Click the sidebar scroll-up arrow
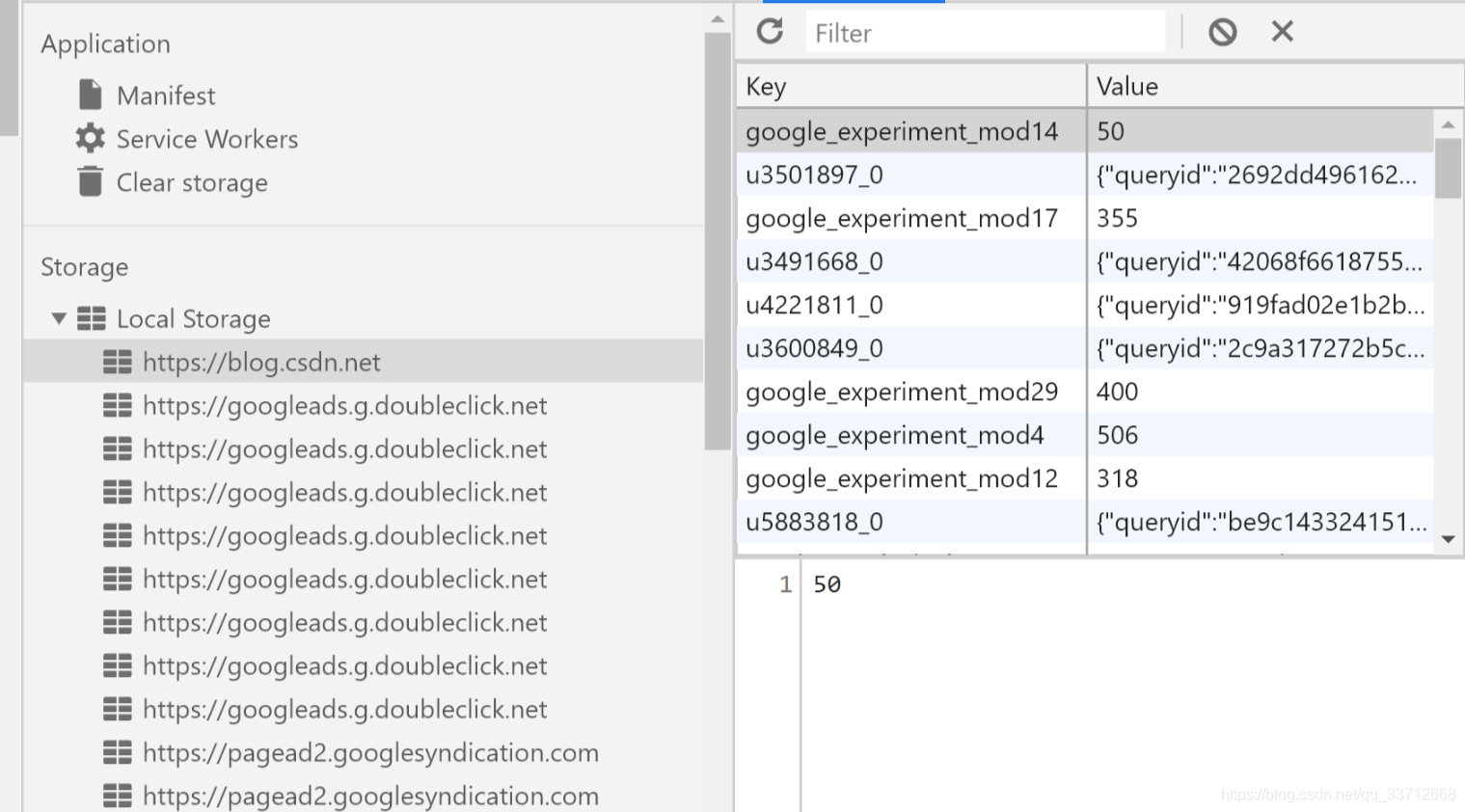This screenshot has height=812, width=1465. (x=717, y=19)
